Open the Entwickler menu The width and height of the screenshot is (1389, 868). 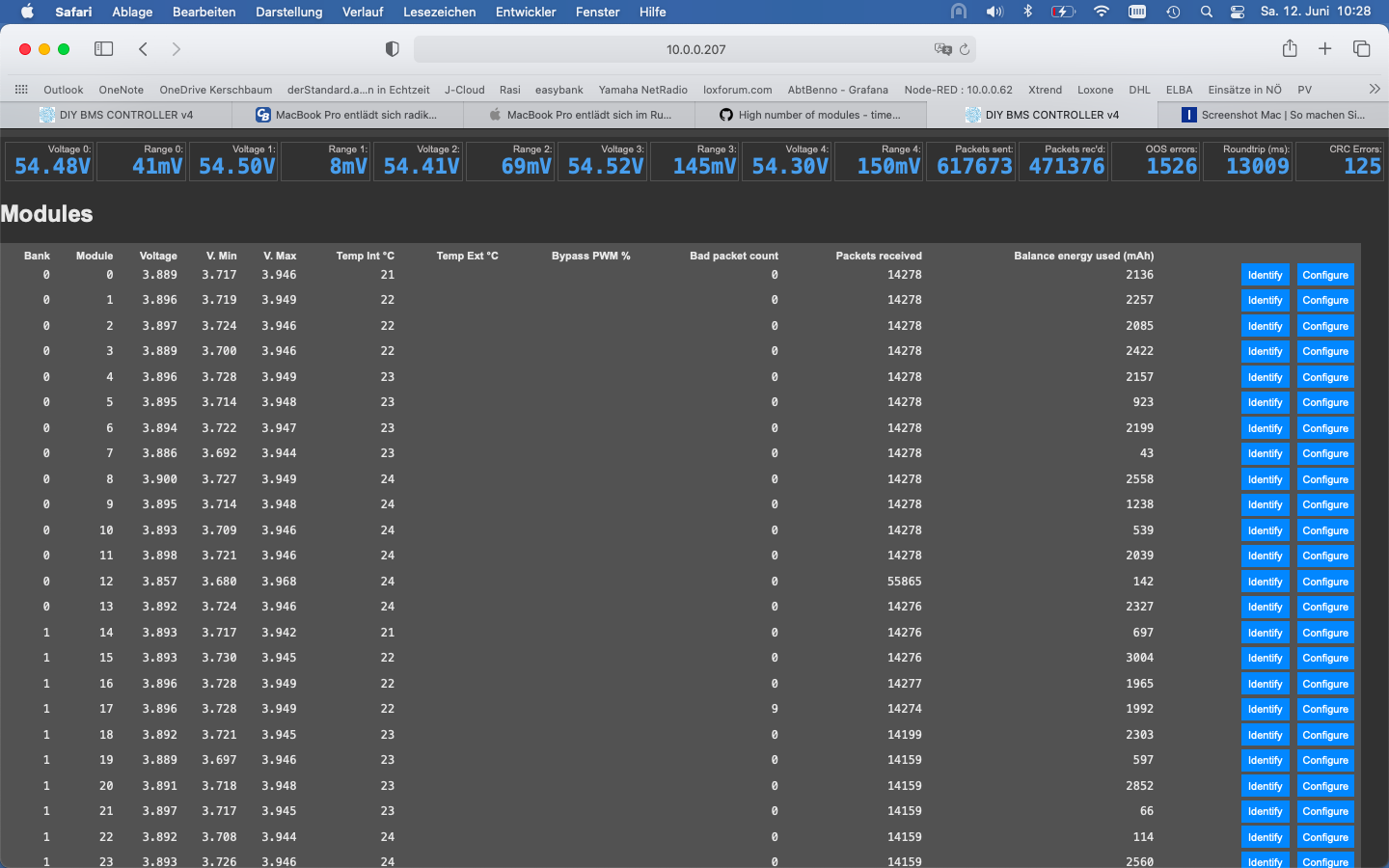(526, 12)
